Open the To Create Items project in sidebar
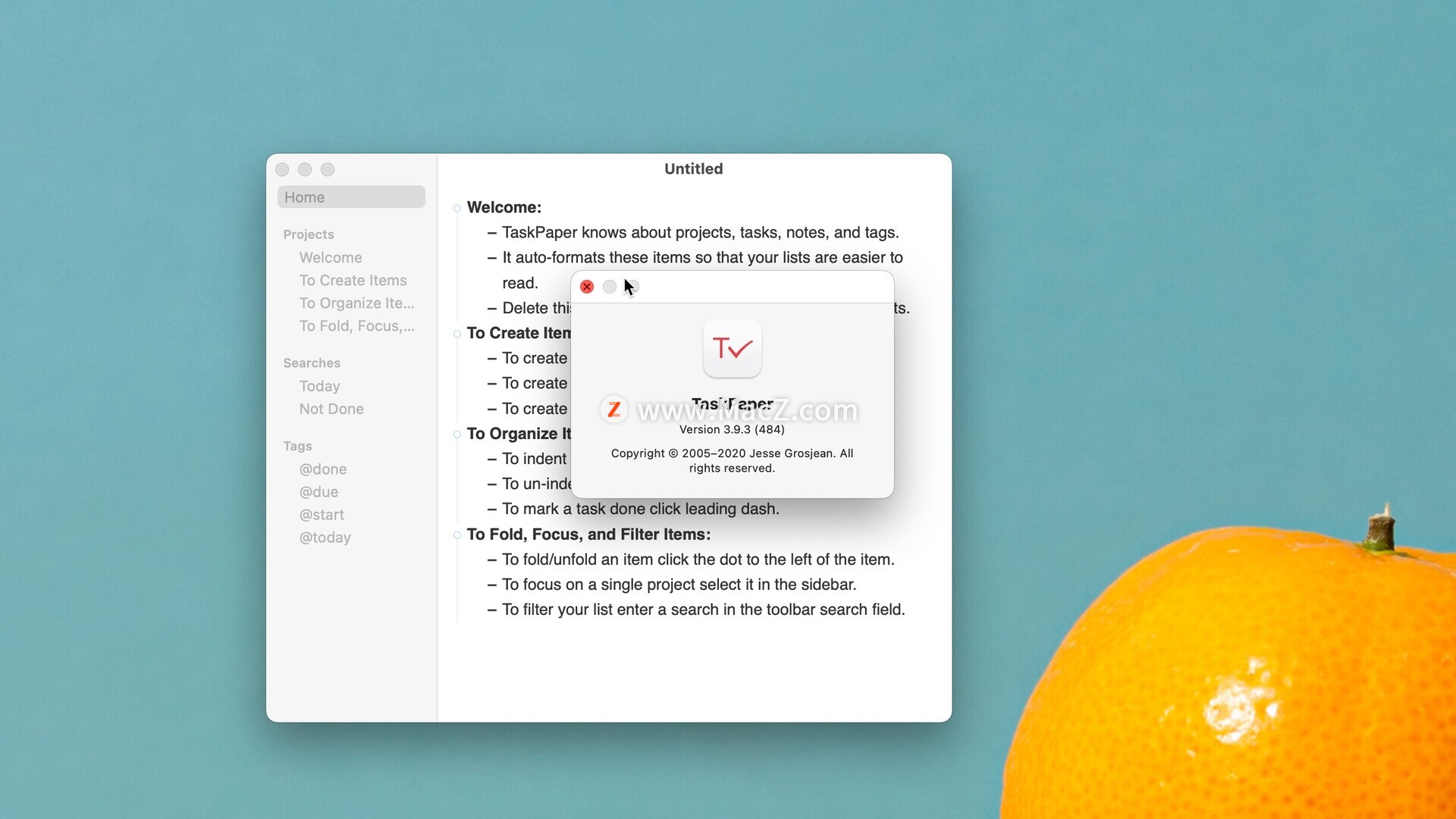The image size is (1456, 819). [x=353, y=281]
